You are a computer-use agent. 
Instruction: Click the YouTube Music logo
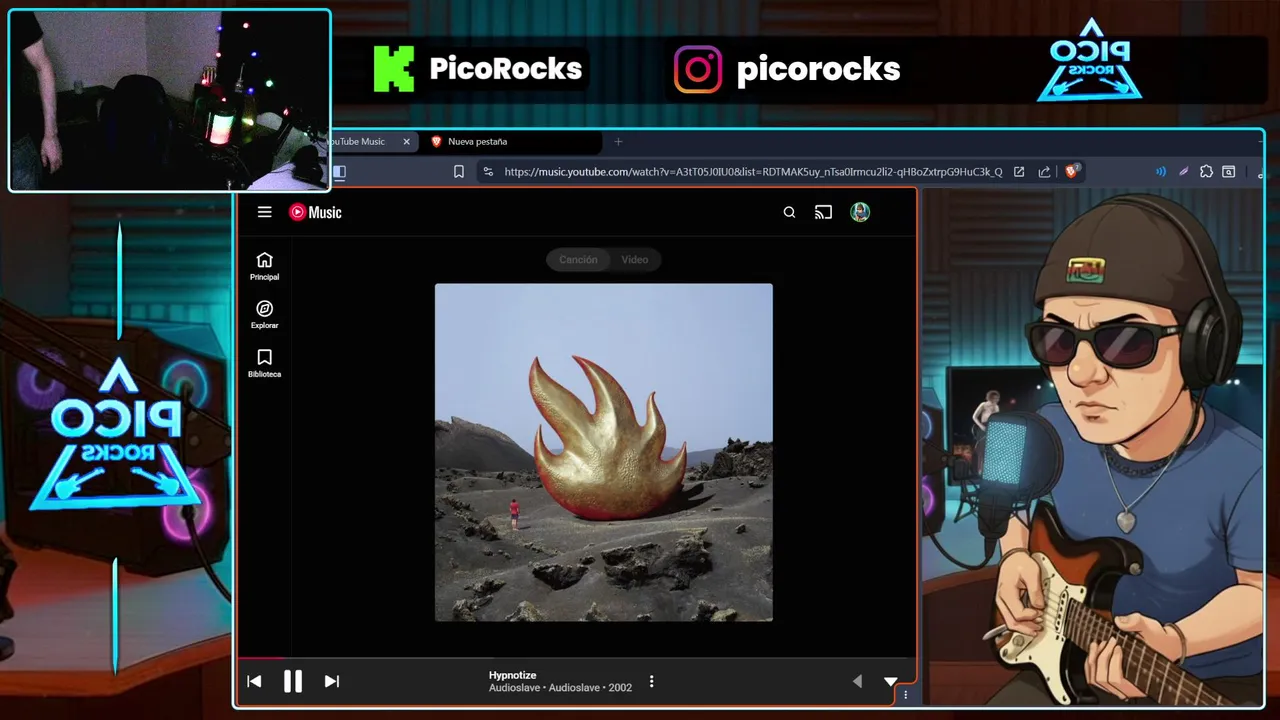pos(315,212)
